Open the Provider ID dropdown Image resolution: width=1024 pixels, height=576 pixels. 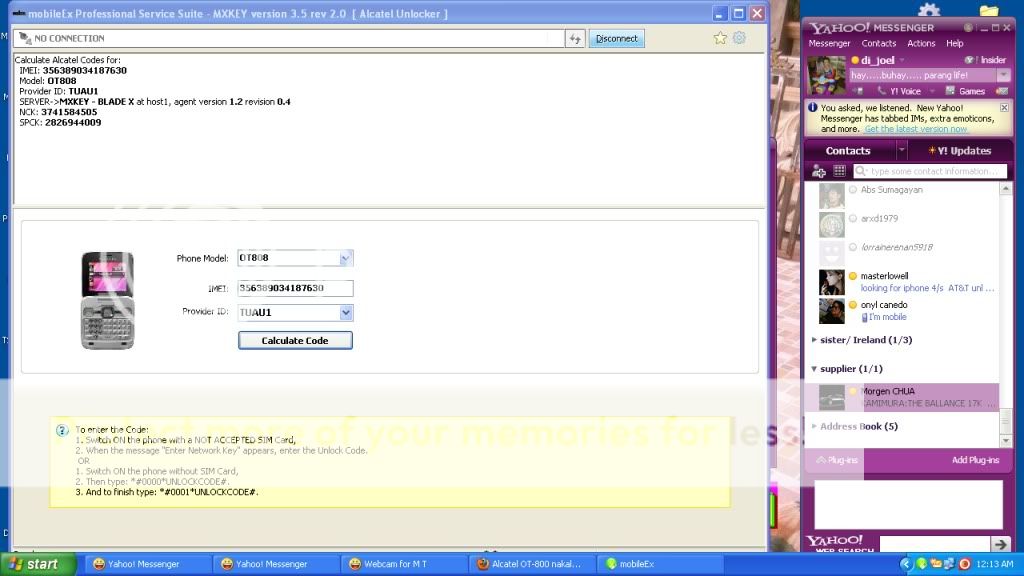point(346,313)
